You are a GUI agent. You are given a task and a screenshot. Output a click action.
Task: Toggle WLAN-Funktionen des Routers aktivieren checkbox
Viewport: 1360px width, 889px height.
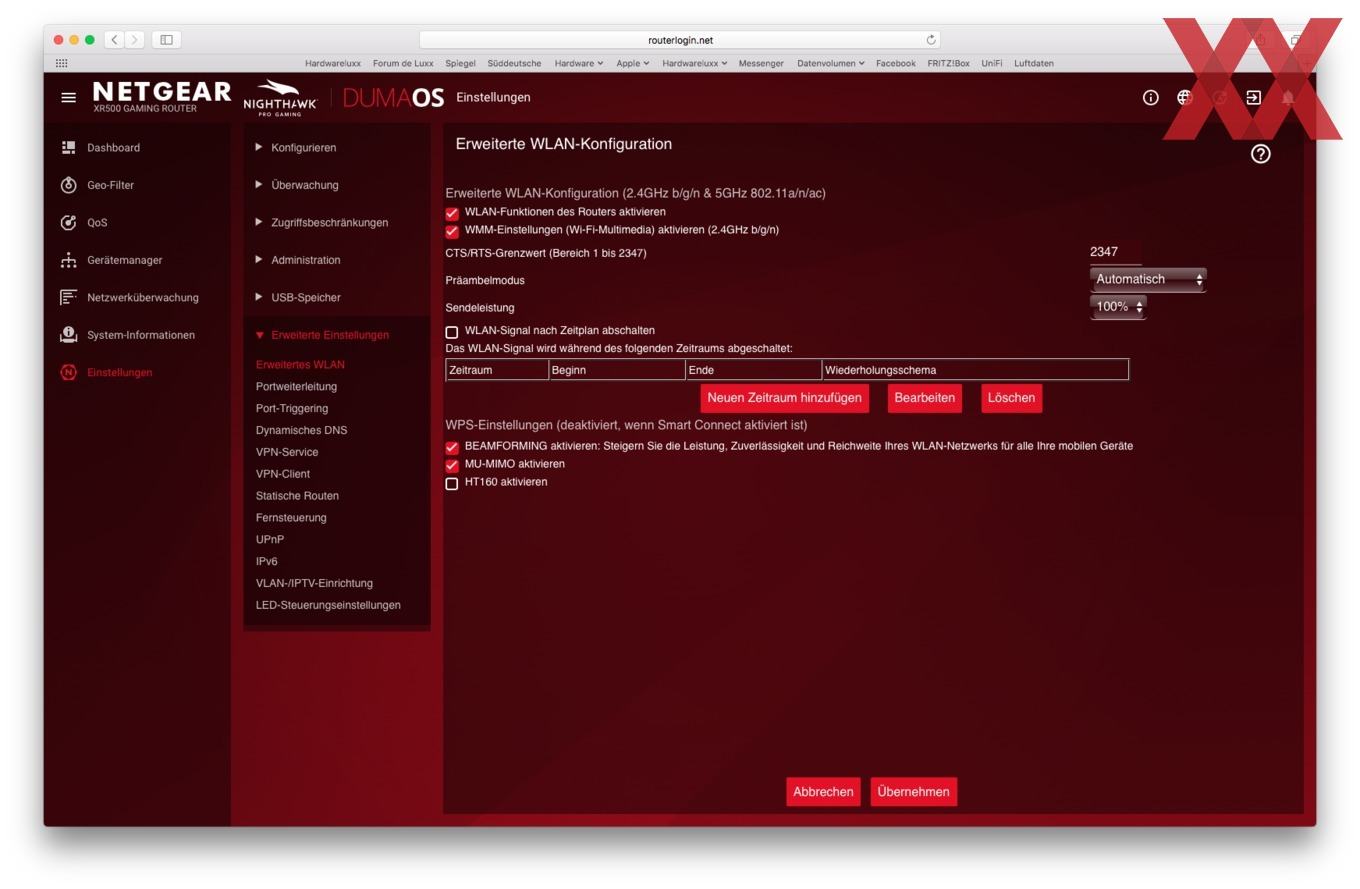[452, 213]
